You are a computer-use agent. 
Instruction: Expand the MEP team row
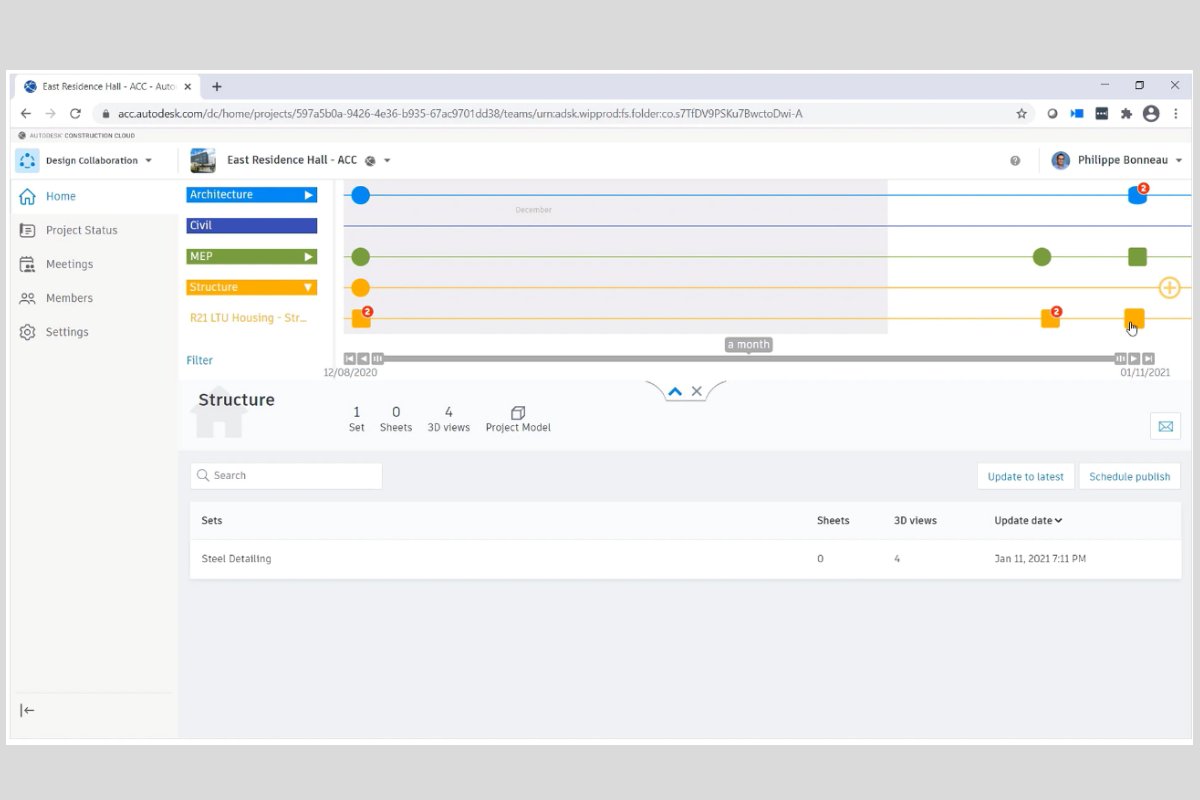coord(309,257)
